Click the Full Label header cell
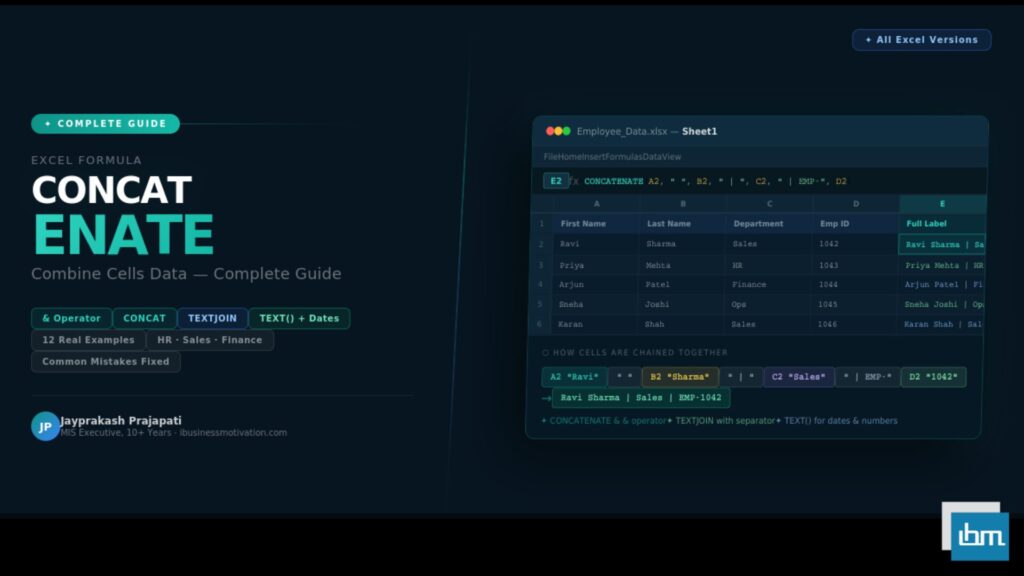This screenshot has width=1024, height=576. pyautogui.click(x=942, y=223)
